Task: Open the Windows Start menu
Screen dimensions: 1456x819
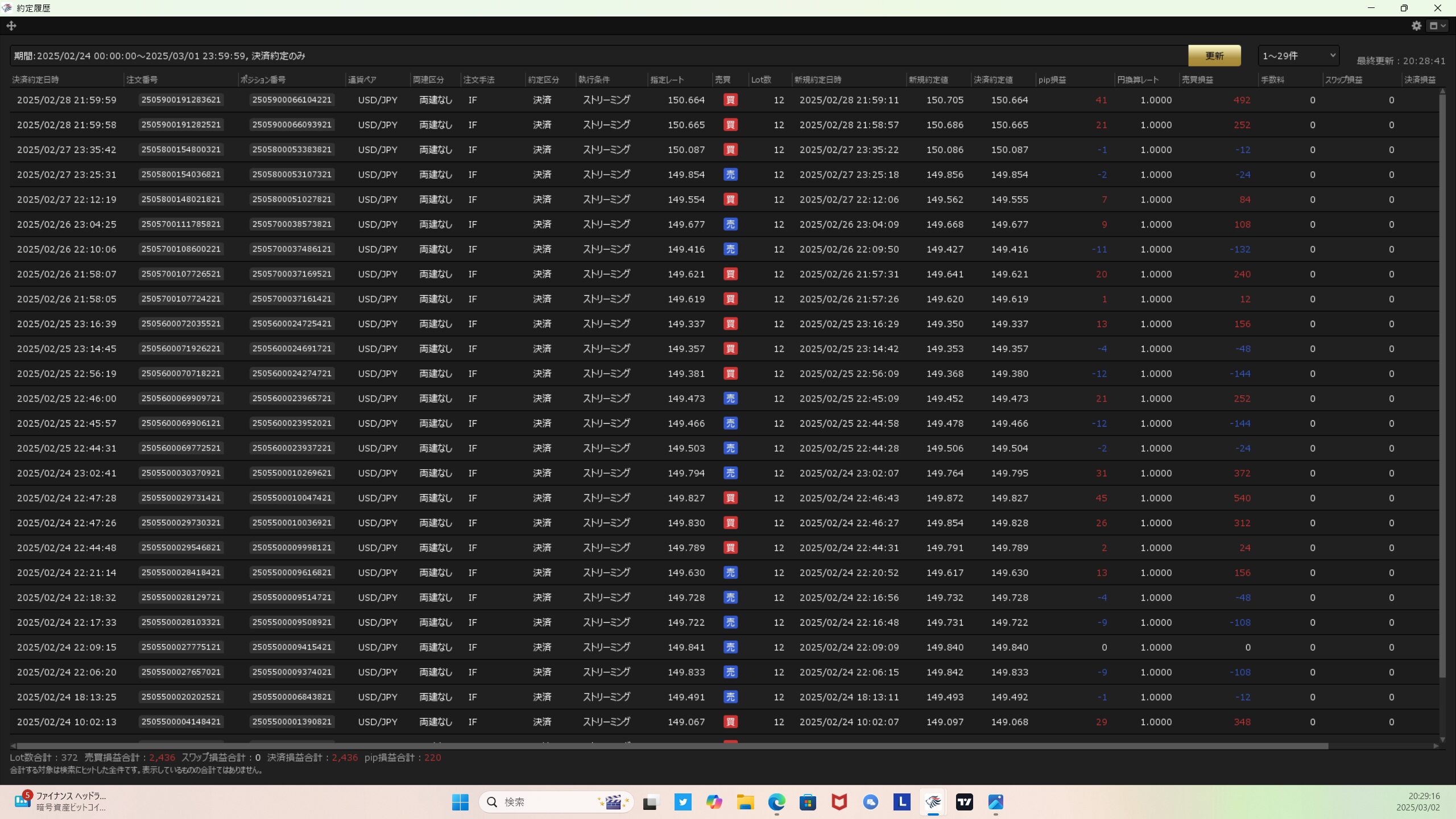Action: pos(460,802)
